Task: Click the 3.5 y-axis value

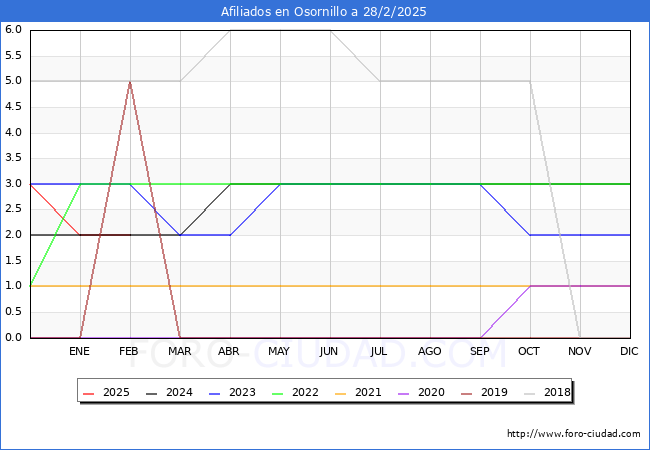Action: 13,158
